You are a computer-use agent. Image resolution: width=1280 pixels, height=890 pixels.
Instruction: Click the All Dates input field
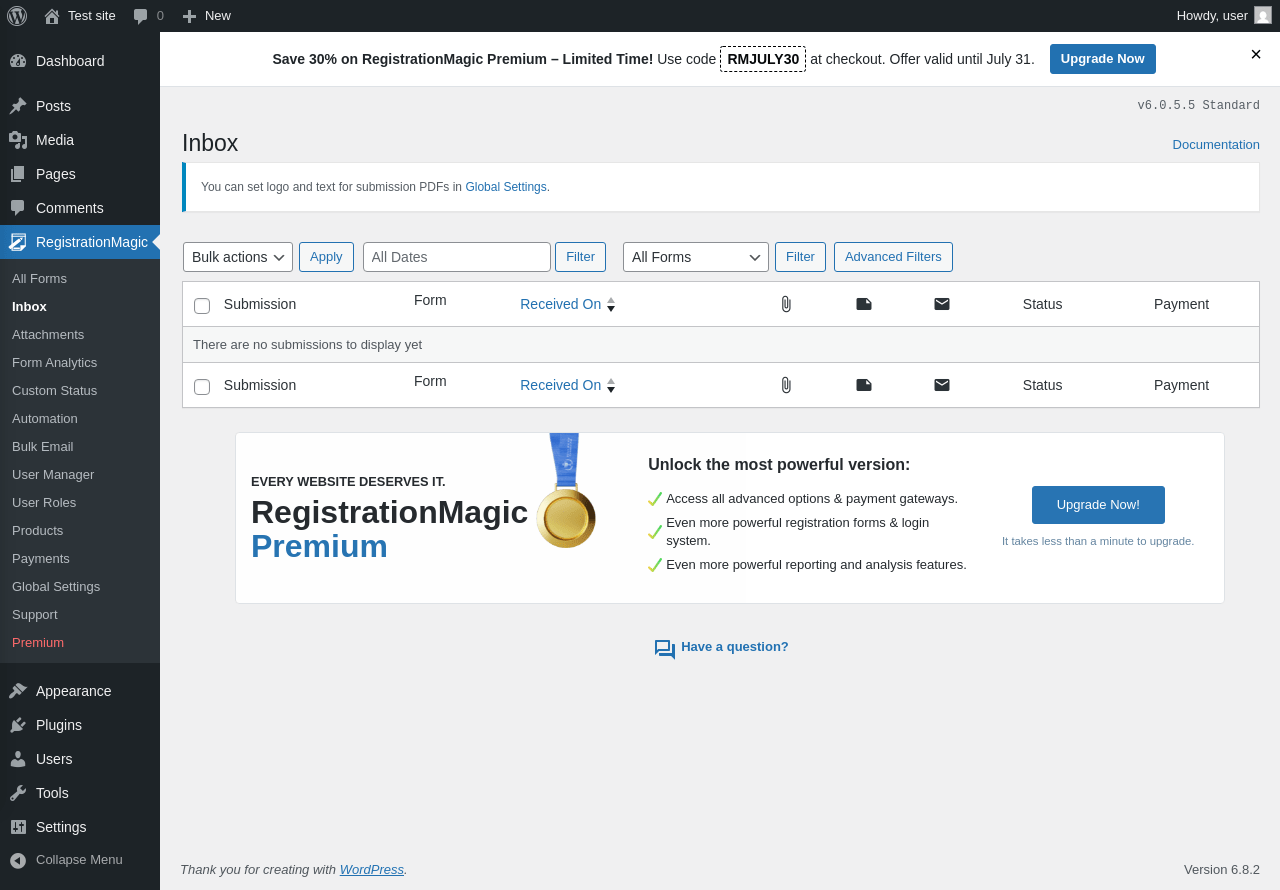coord(457,257)
